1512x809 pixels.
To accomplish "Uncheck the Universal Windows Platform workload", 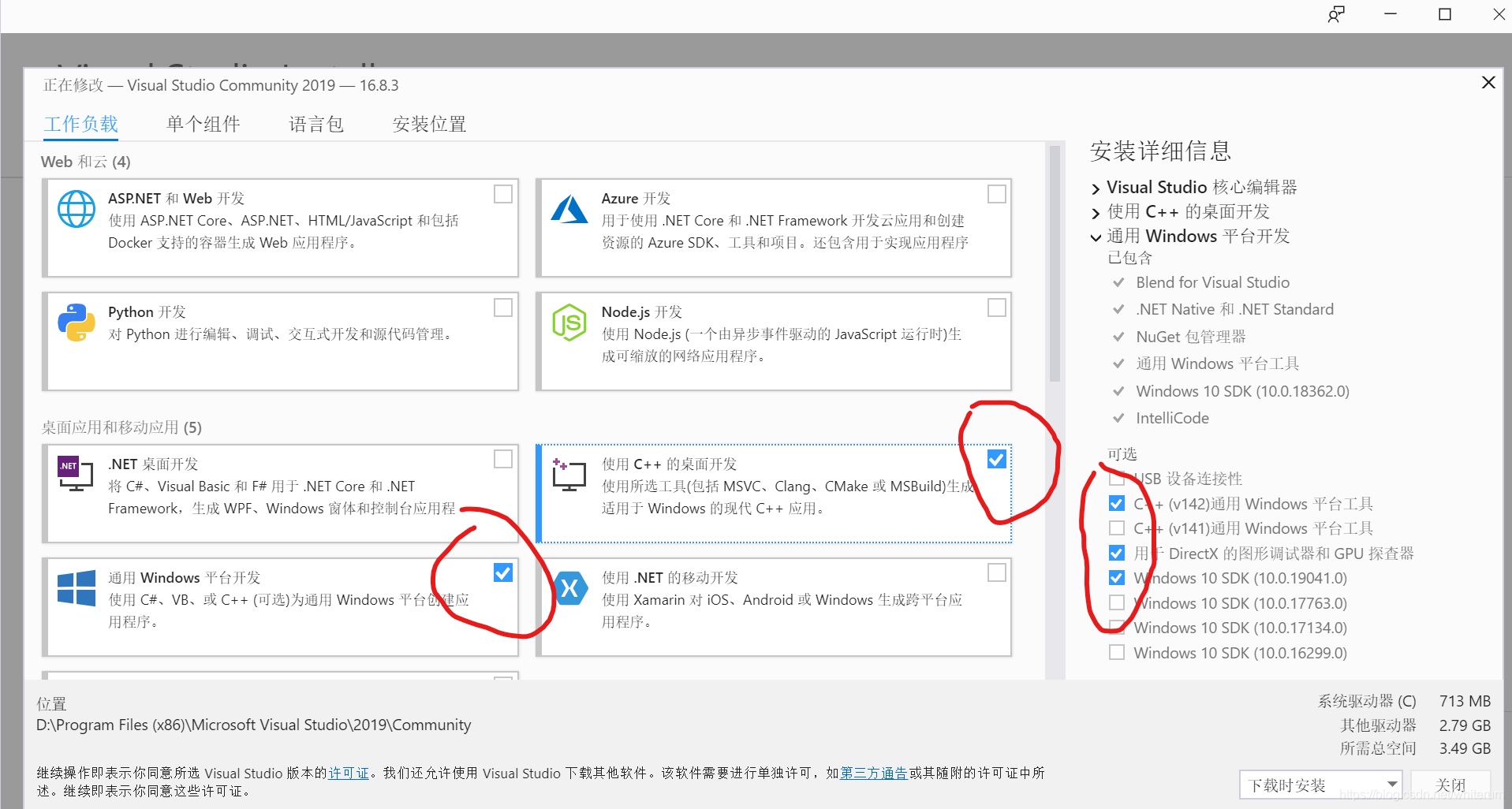I will (503, 572).
